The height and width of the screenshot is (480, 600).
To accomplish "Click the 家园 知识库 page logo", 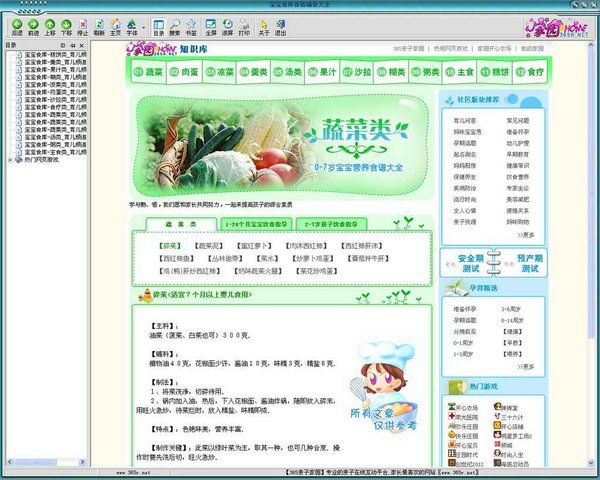I will point(166,49).
